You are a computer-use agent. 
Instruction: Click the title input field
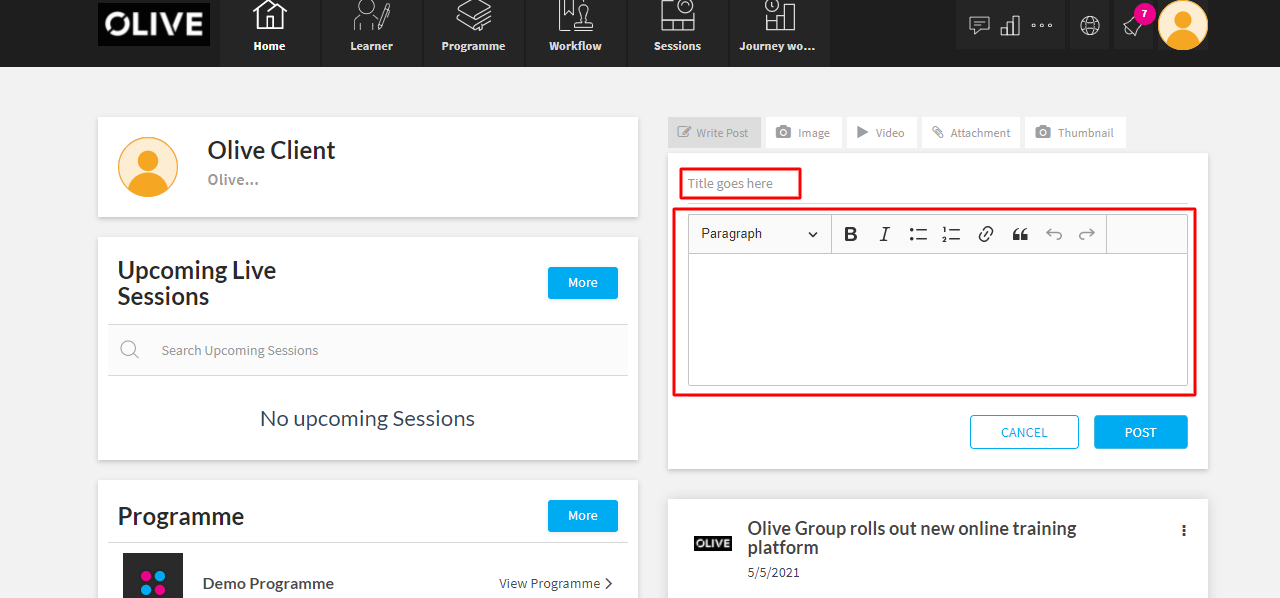740,183
